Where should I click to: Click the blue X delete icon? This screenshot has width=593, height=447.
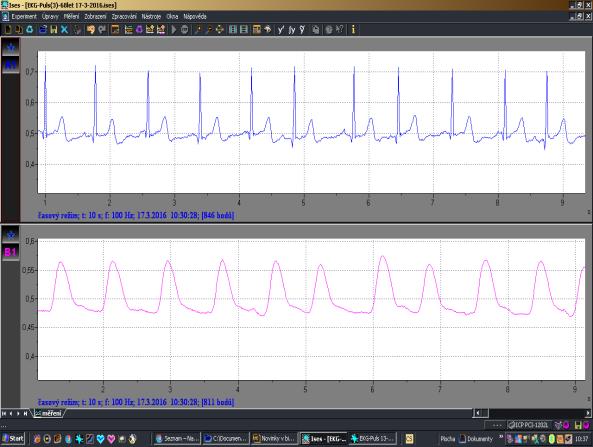pos(65,29)
